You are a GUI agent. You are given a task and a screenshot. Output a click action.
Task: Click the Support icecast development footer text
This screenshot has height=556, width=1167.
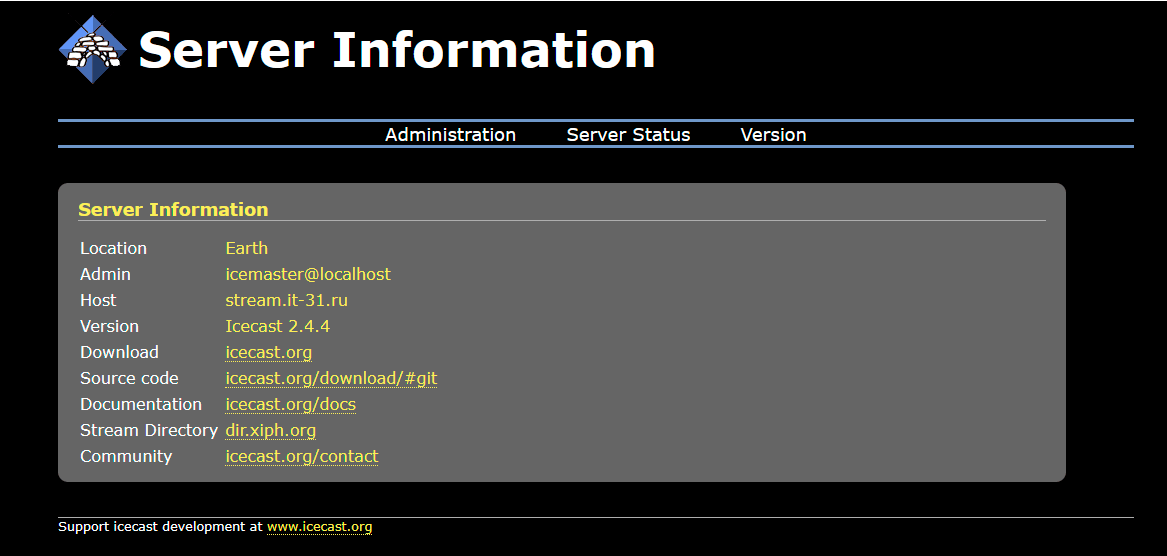pos(161,527)
